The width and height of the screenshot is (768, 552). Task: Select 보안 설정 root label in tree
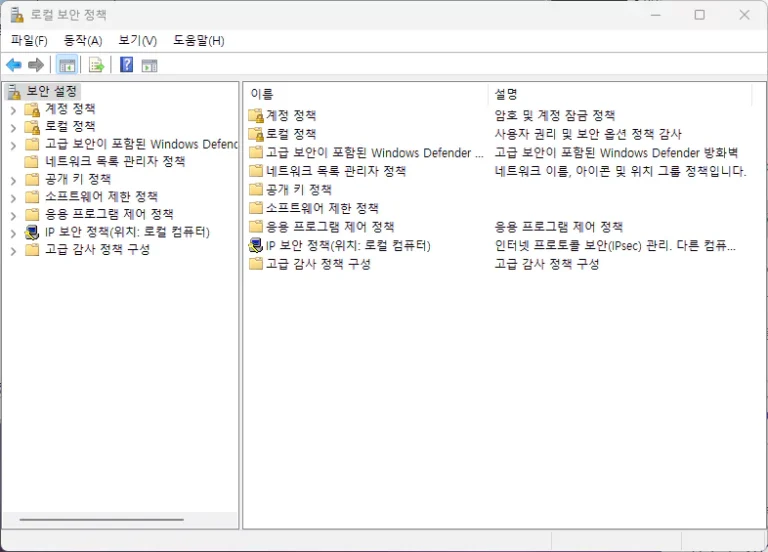coord(51,91)
